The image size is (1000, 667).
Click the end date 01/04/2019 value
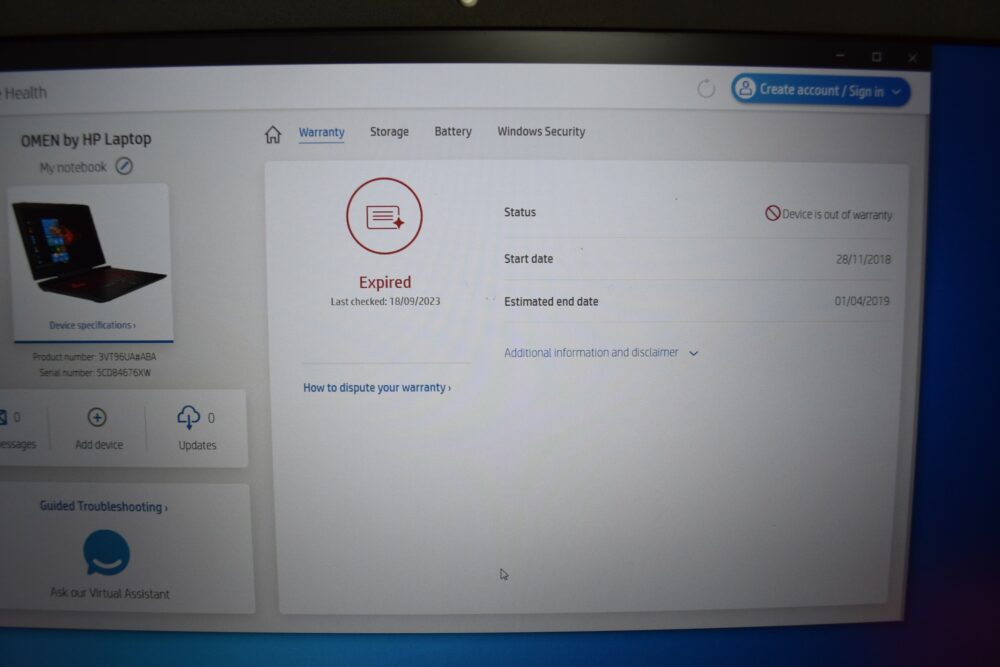[862, 301]
